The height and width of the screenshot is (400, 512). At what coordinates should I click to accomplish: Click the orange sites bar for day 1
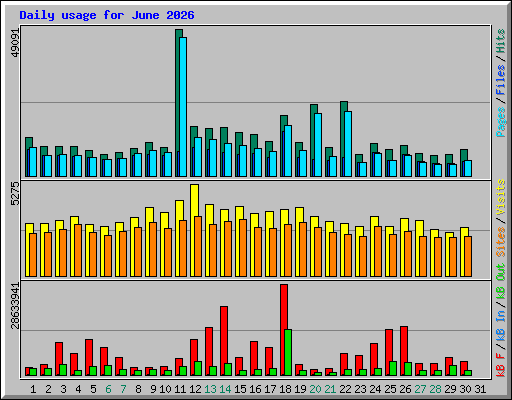click(33, 255)
